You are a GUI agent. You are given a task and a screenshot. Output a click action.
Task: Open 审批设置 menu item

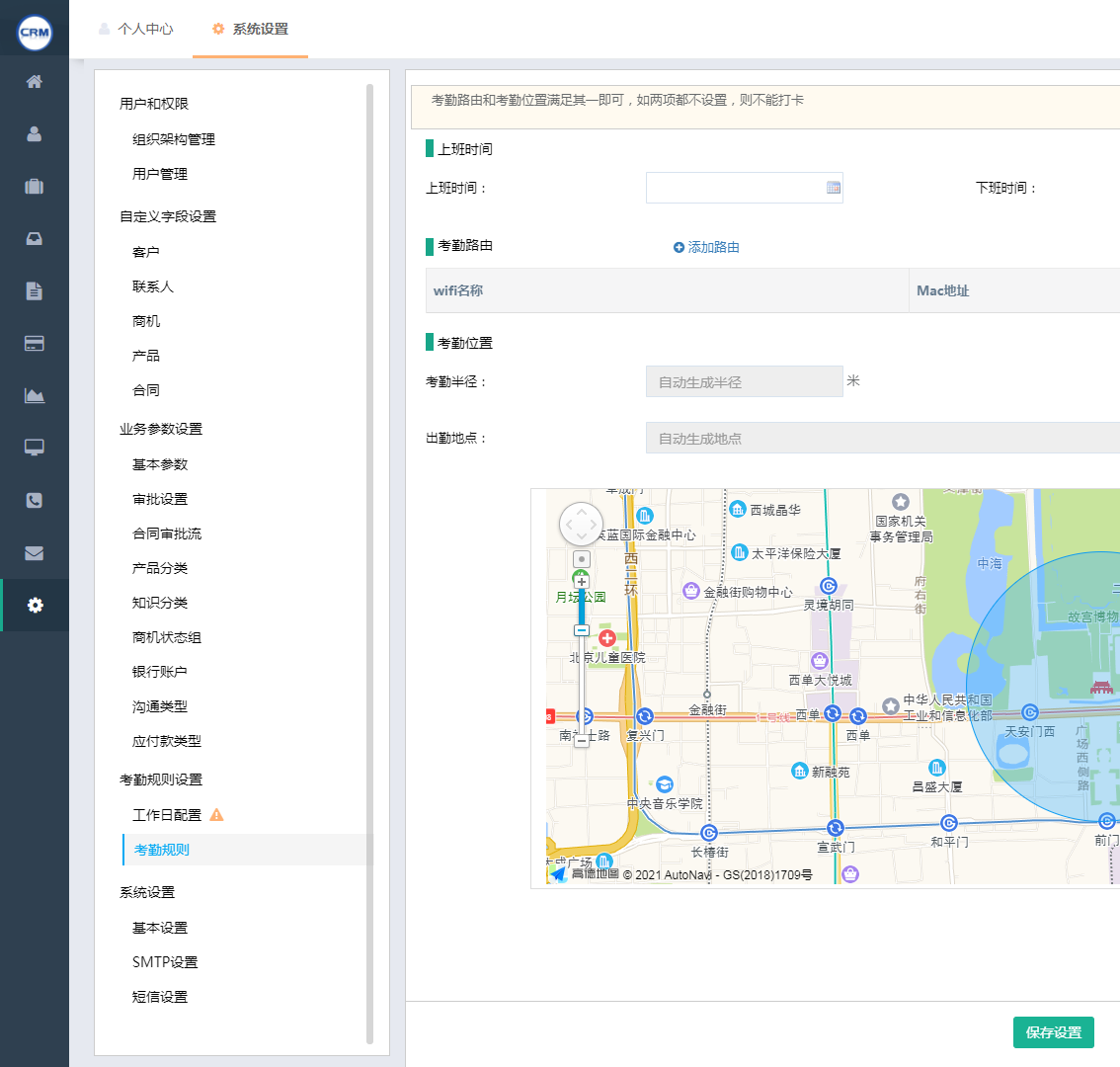(x=160, y=499)
